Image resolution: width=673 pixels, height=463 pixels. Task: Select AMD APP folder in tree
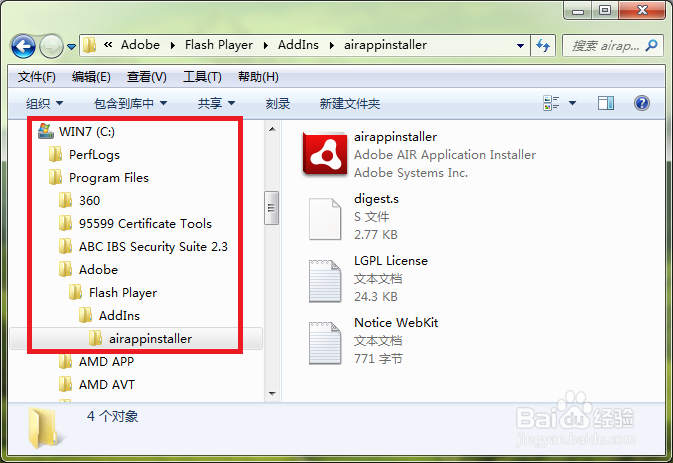click(x=106, y=362)
